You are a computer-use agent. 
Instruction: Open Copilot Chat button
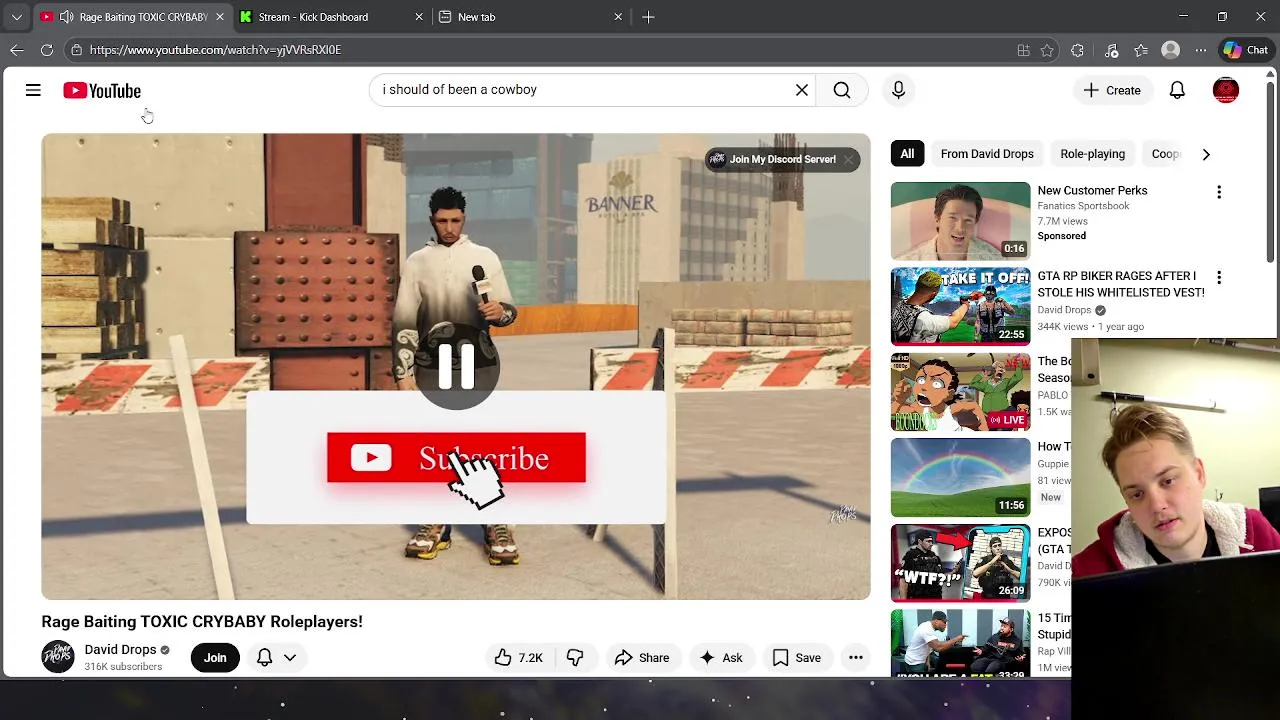(x=1245, y=50)
